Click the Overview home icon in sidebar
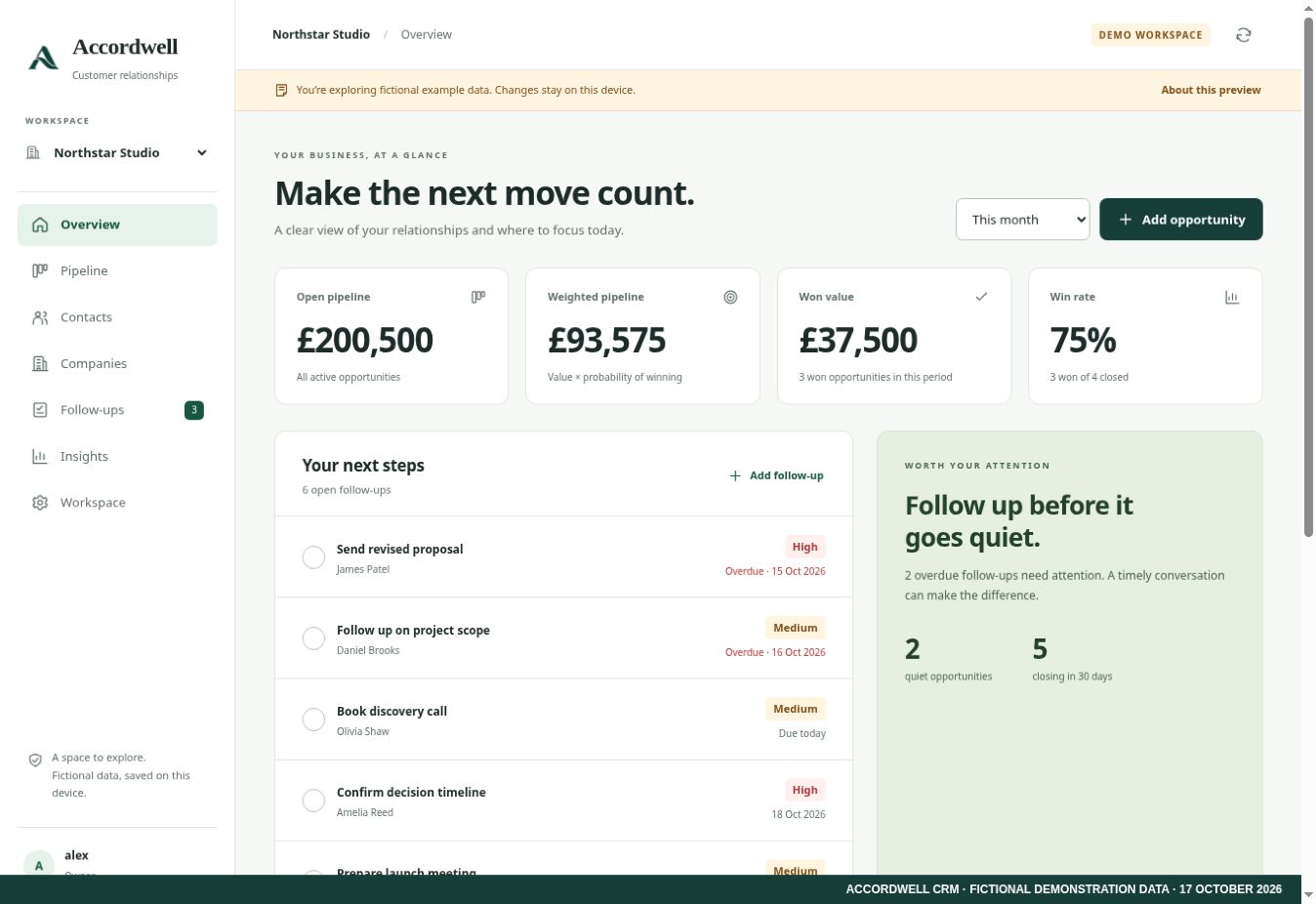The image size is (1316, 904). click(x=40, y=225)
